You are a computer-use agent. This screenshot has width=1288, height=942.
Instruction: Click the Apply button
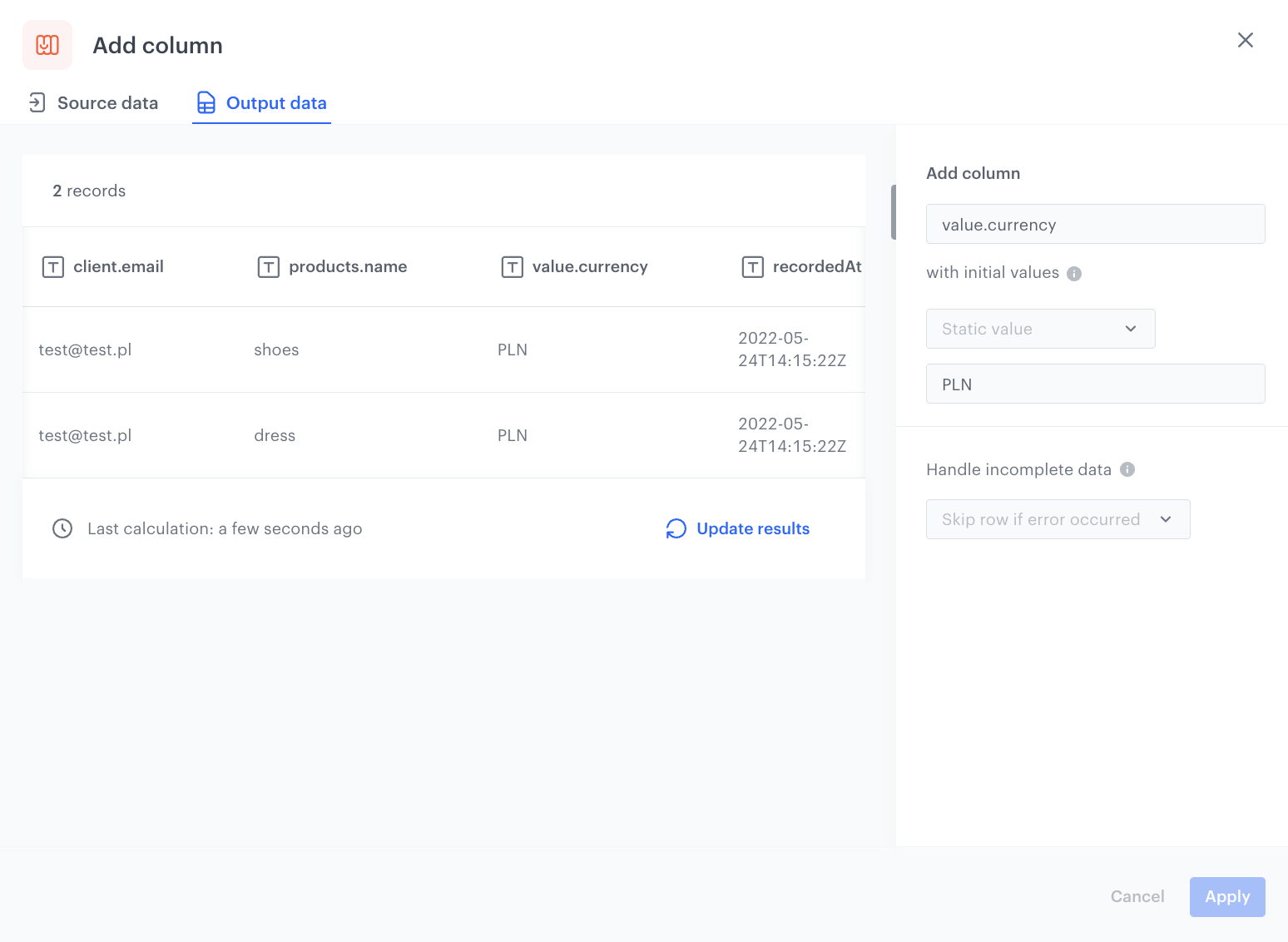[x=1226, y=896]
